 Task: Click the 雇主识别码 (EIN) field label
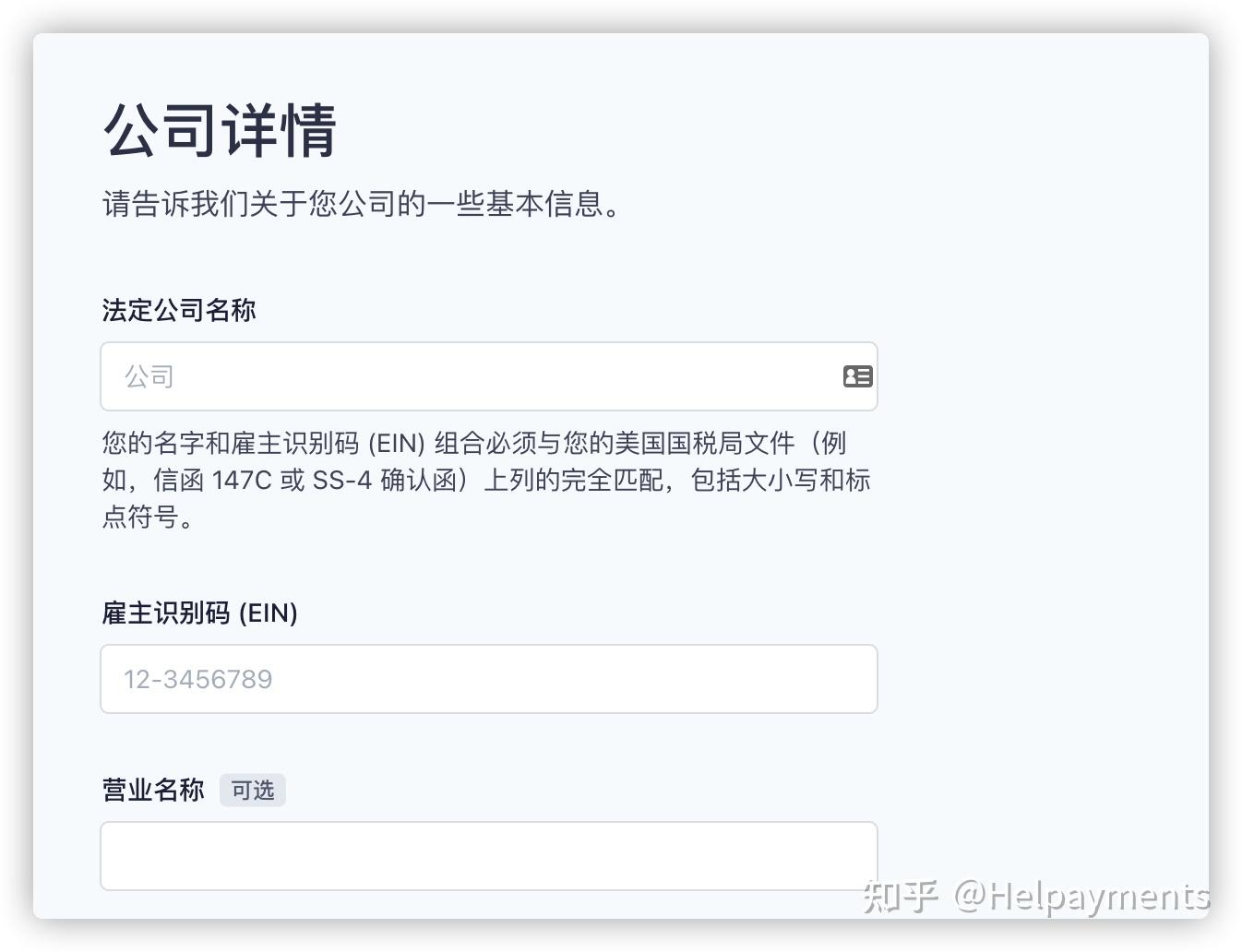tap(199, 613)
